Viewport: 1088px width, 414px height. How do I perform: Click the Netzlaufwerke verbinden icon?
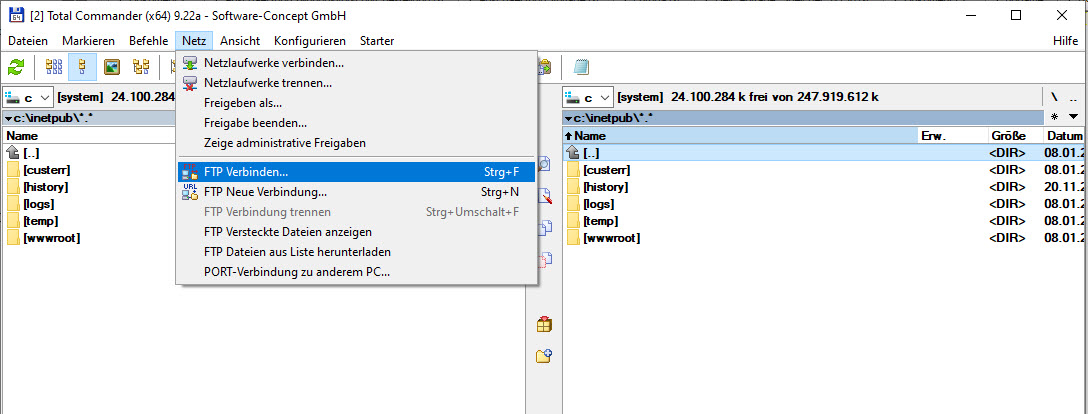(190, 63)
